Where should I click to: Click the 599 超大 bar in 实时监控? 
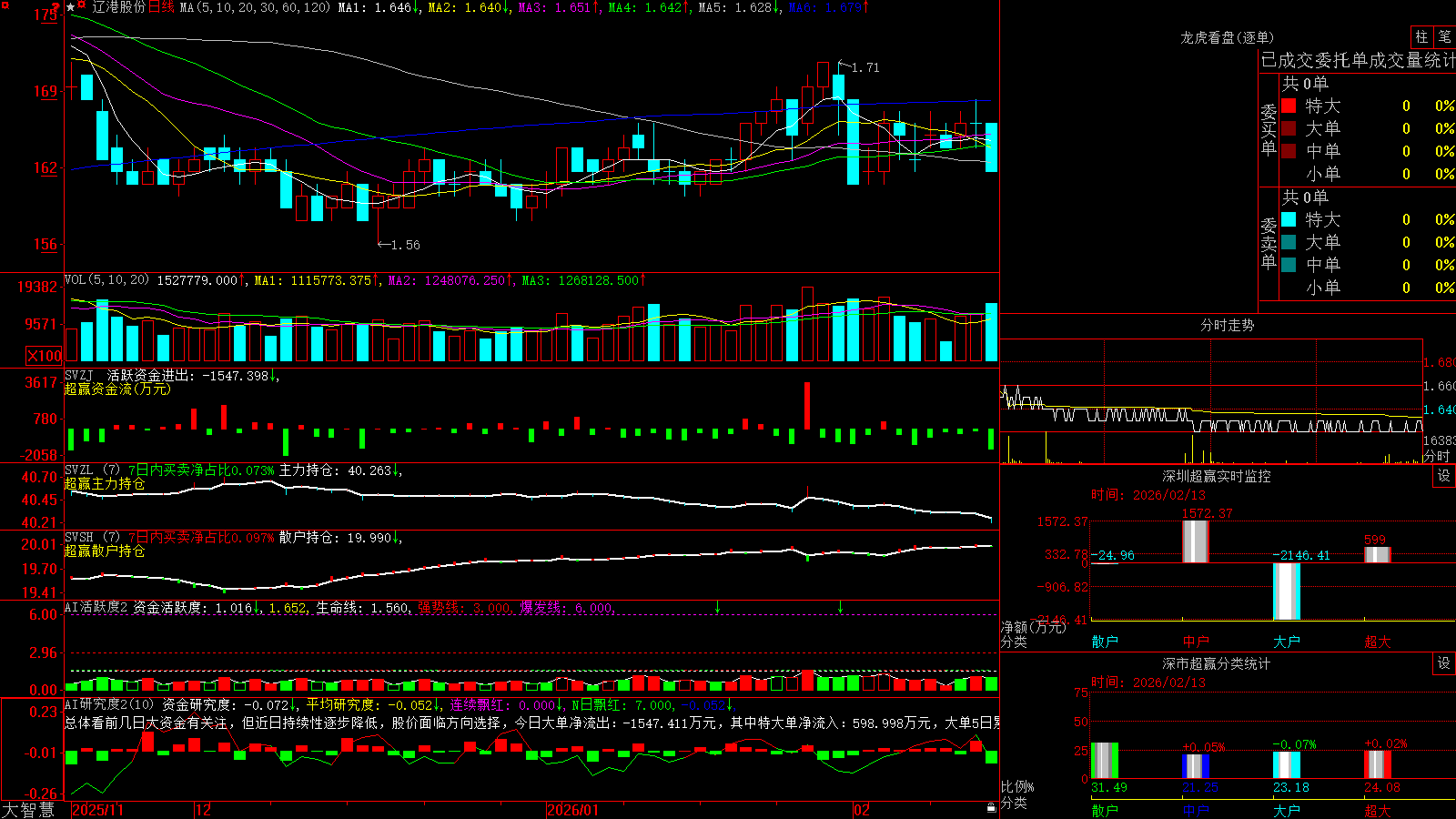tap(1378, 555)
